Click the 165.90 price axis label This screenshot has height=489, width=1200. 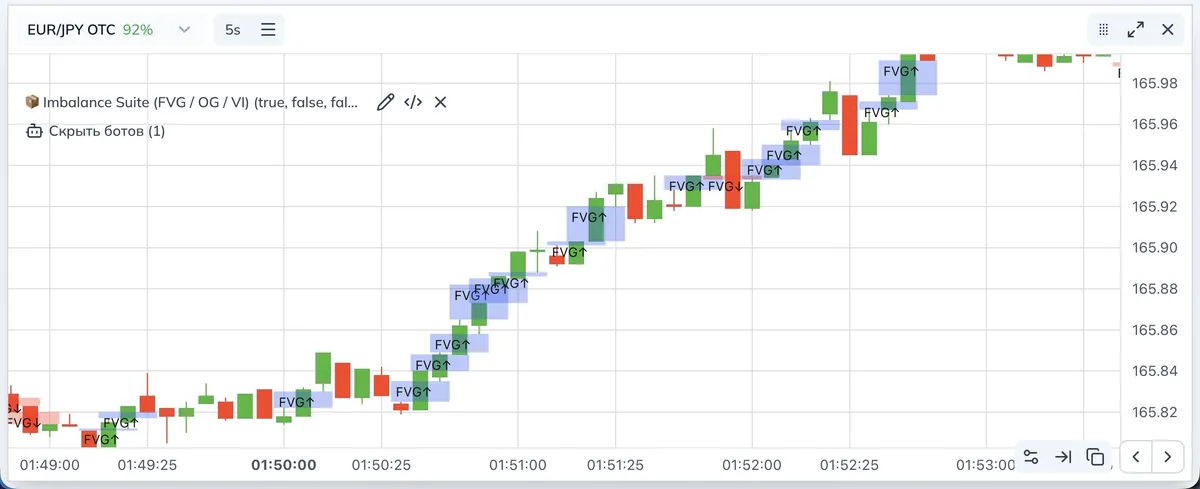coord(1154,248)
